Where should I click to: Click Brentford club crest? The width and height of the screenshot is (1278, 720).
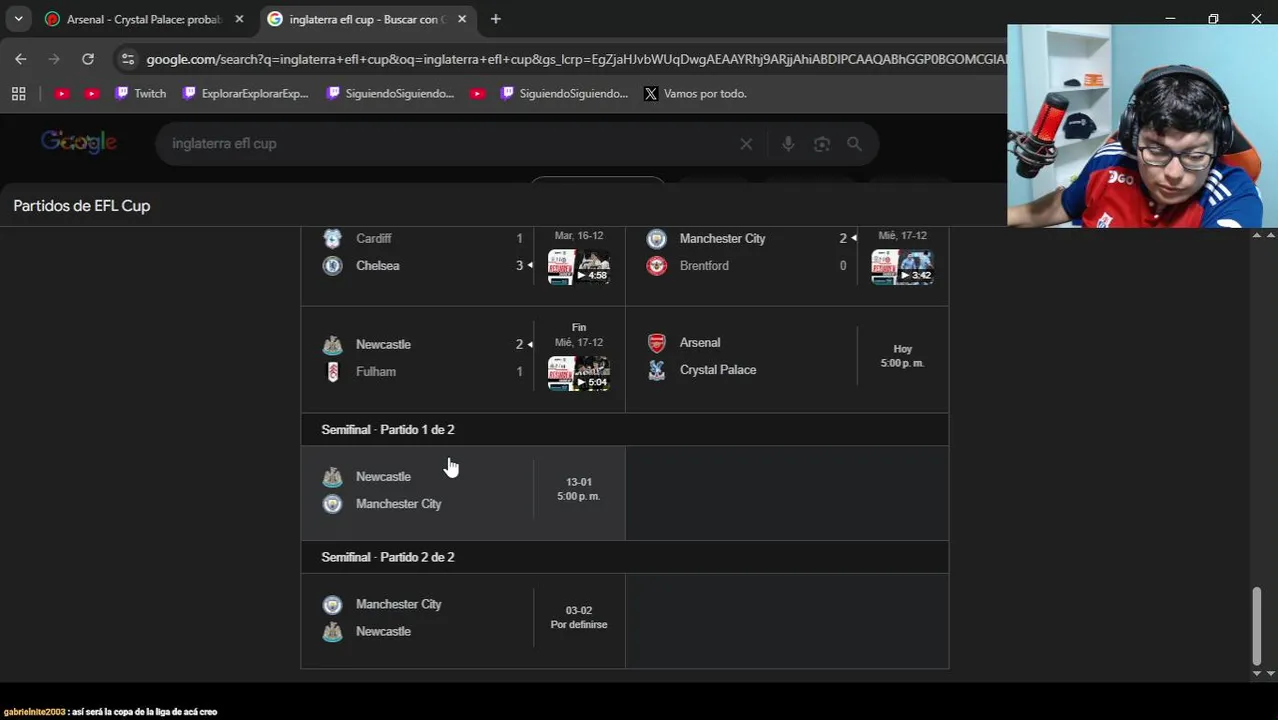[x=656, y=265]
